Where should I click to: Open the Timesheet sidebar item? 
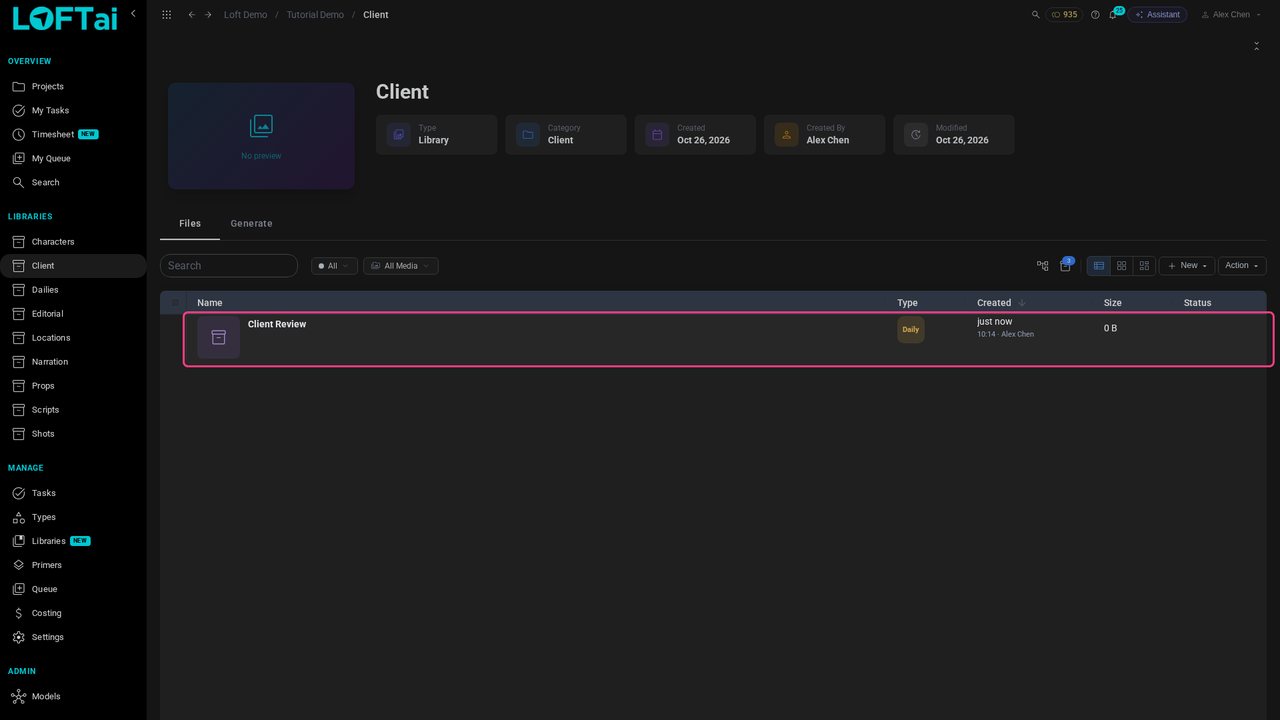73,135
